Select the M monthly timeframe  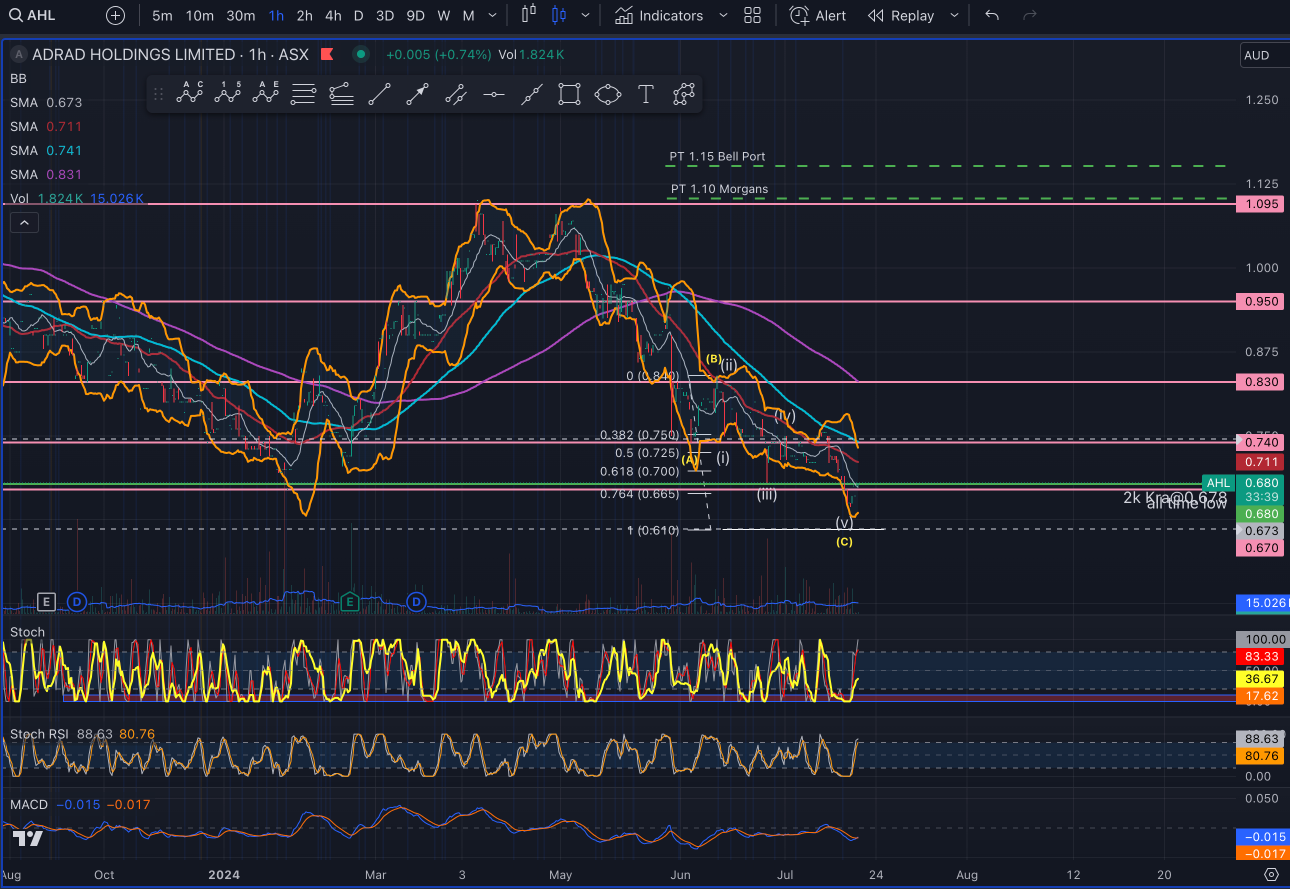click(x=468, y=15)
